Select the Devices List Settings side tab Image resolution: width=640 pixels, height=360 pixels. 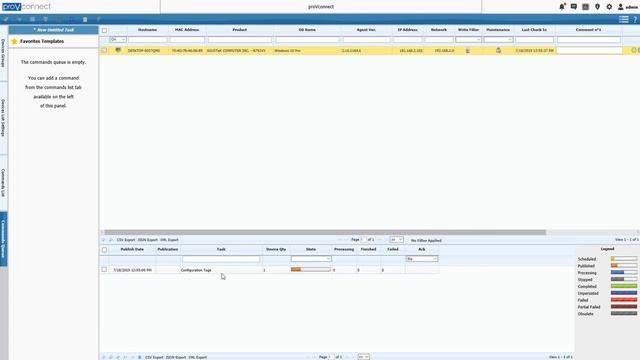coord(3,118)
